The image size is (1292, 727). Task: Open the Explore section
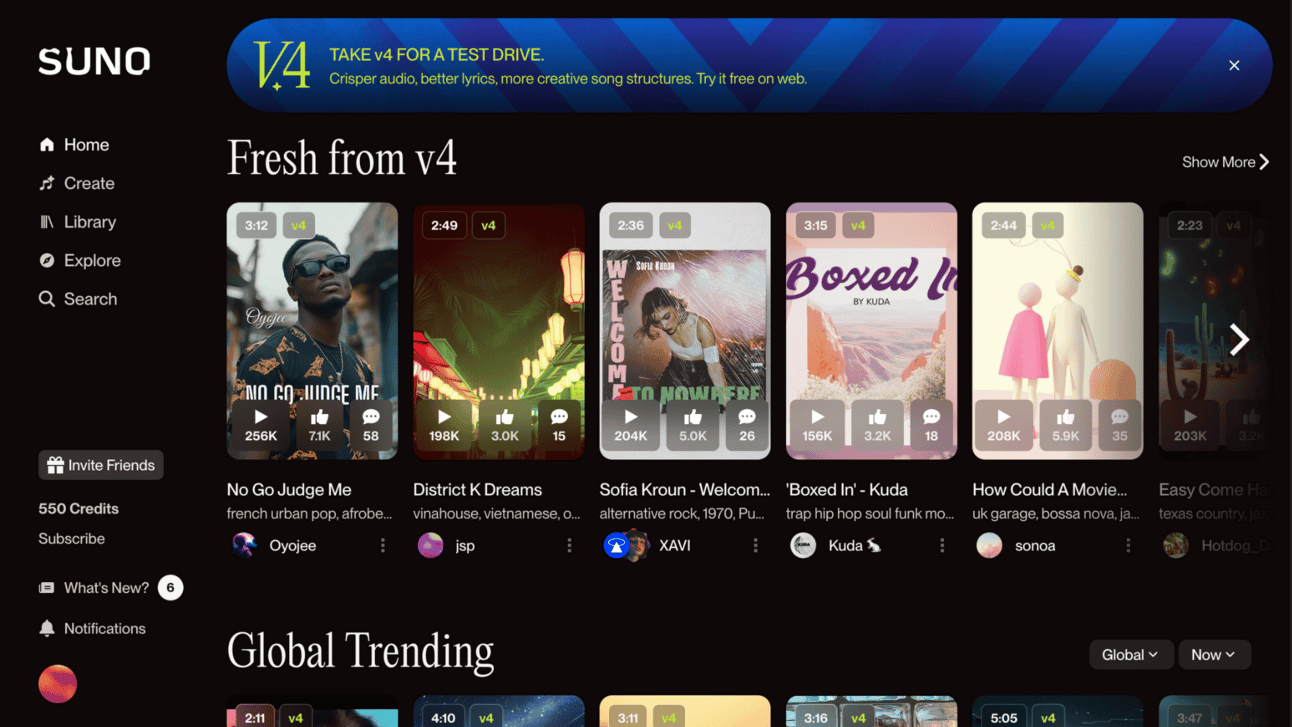80,260
